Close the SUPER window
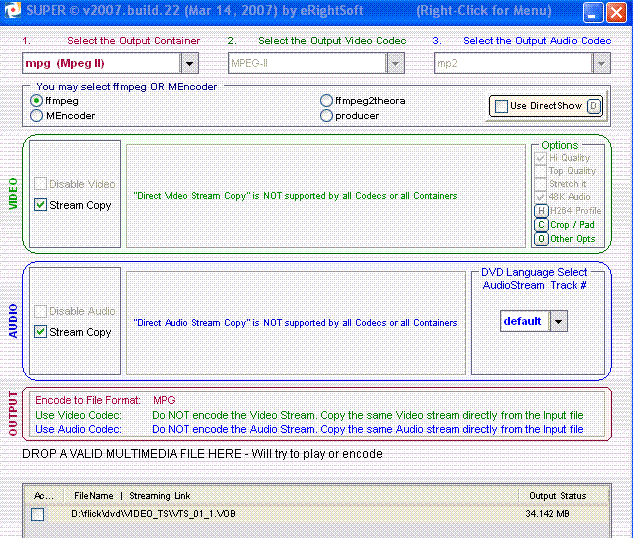Viewport: 633px width, 538px height. click(x=616, y=12)
